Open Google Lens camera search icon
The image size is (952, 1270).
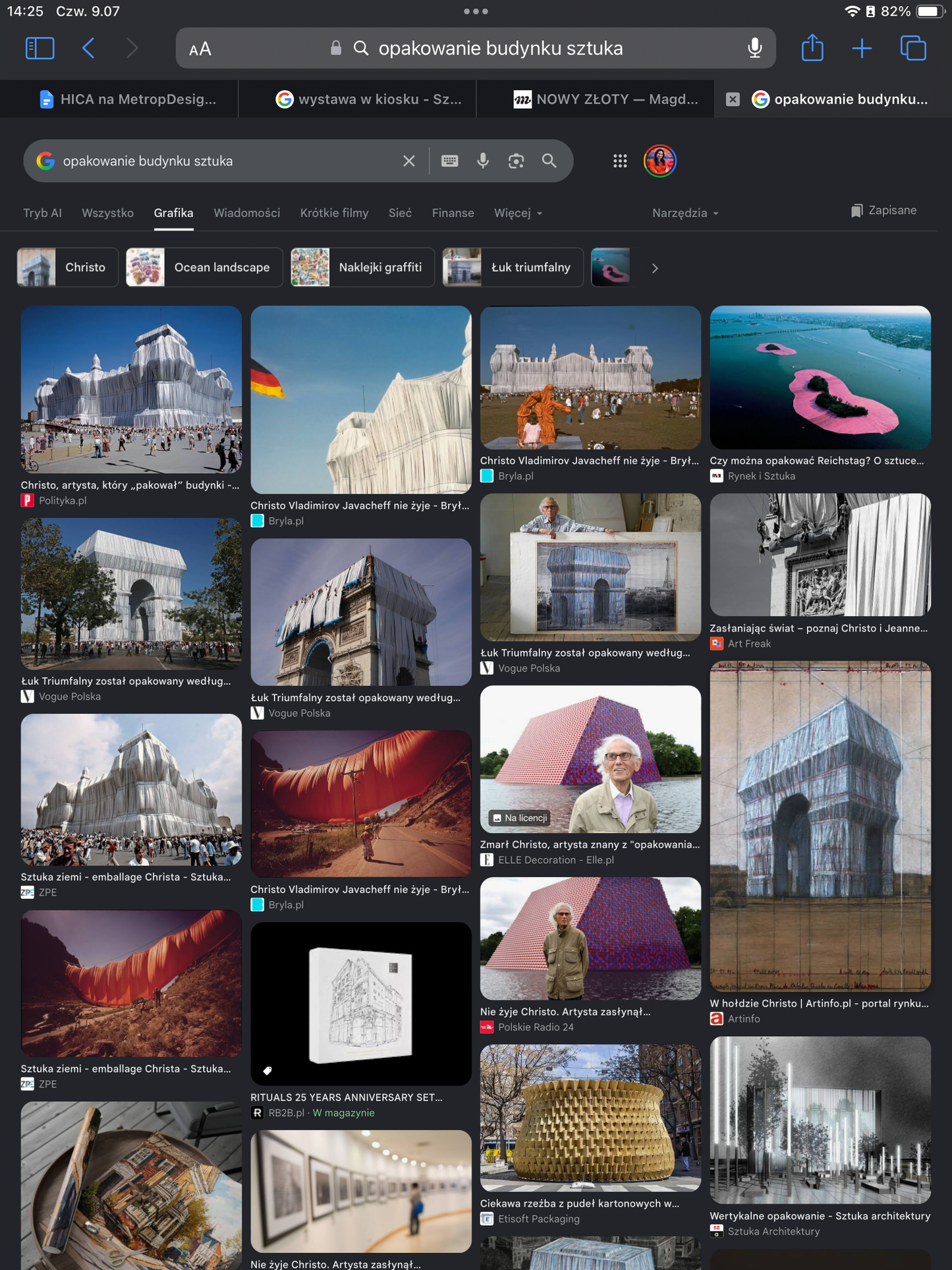tap(516, 161)
